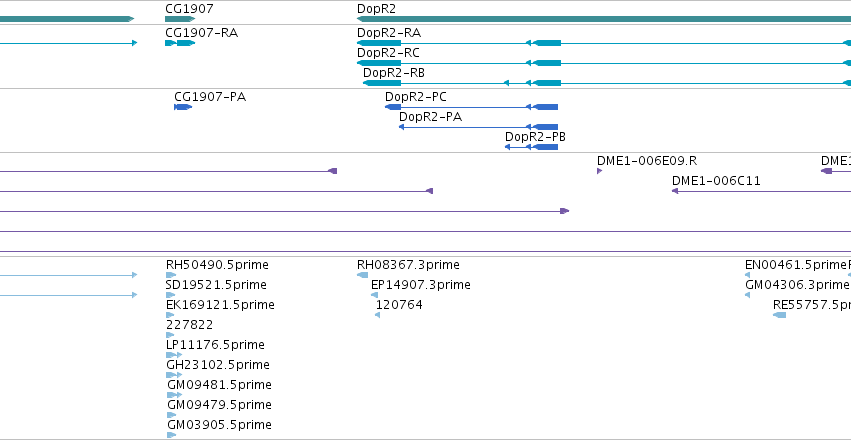Click the RE55757.5prime EST block
The height and width of the screenshot is (440, 851).
779,315
